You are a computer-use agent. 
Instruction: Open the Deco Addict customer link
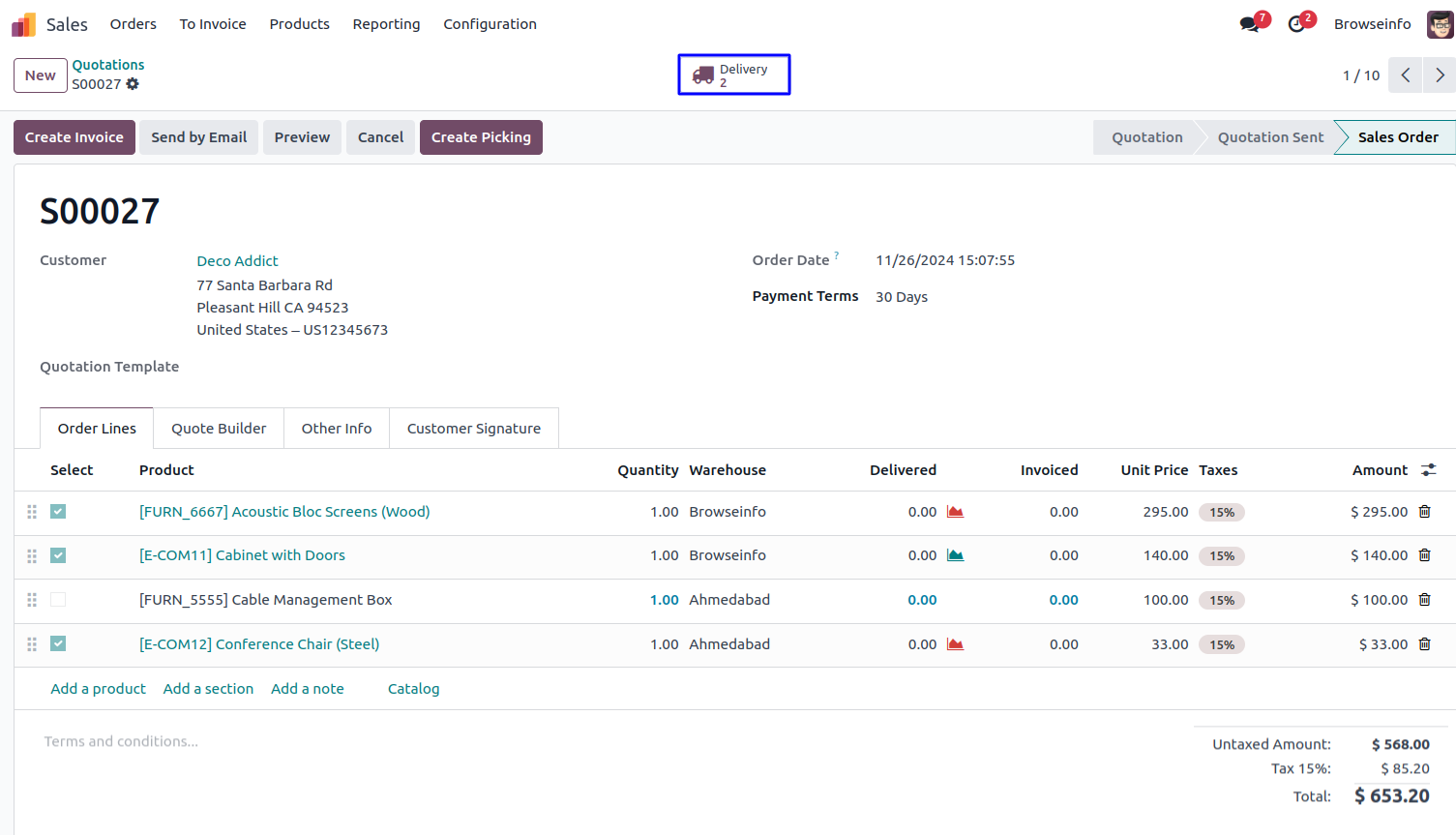pos(237,261)
